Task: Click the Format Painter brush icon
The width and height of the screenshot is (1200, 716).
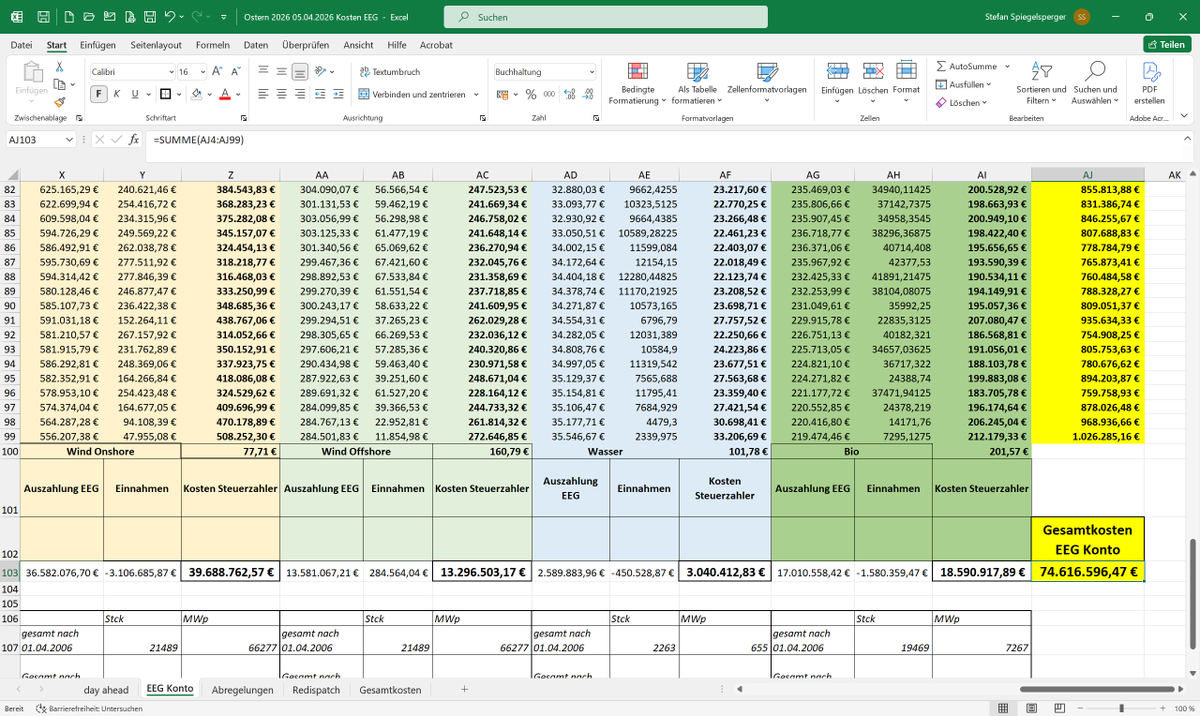Action: click(x=60, y=101)
